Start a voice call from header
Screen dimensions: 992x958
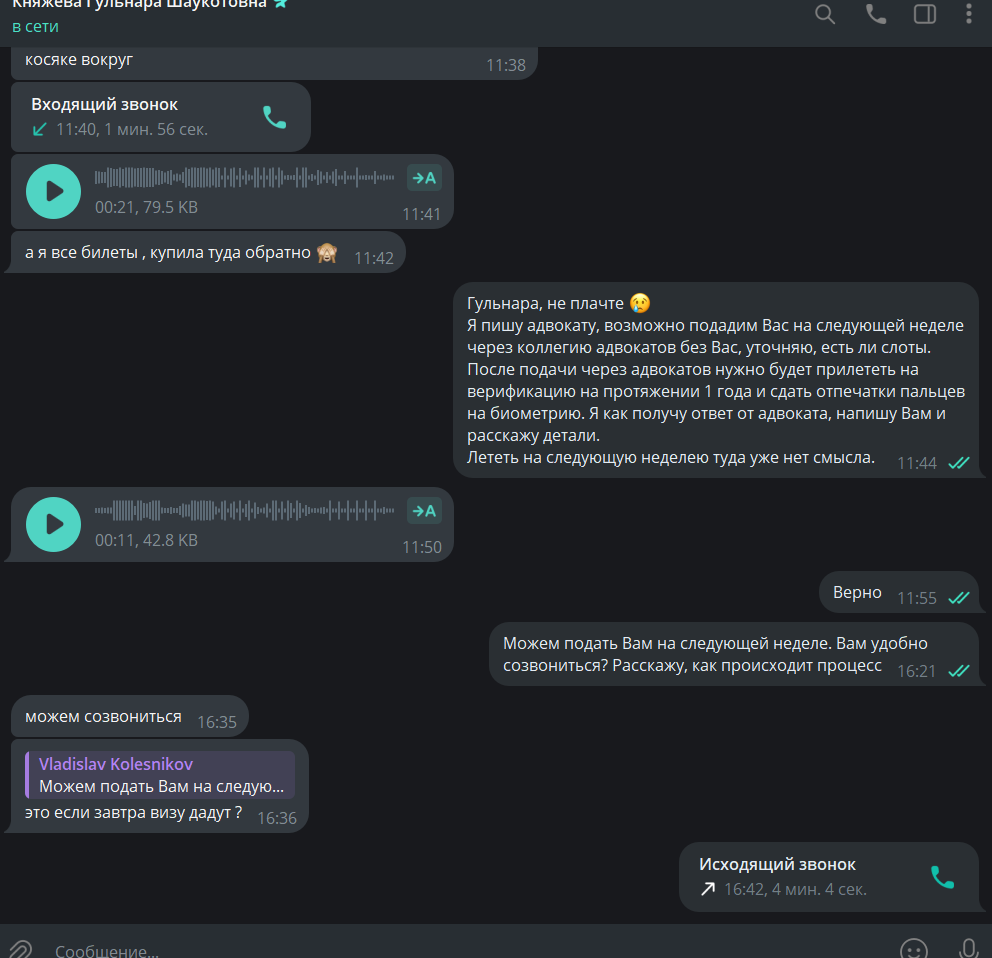tap(876, 14)
